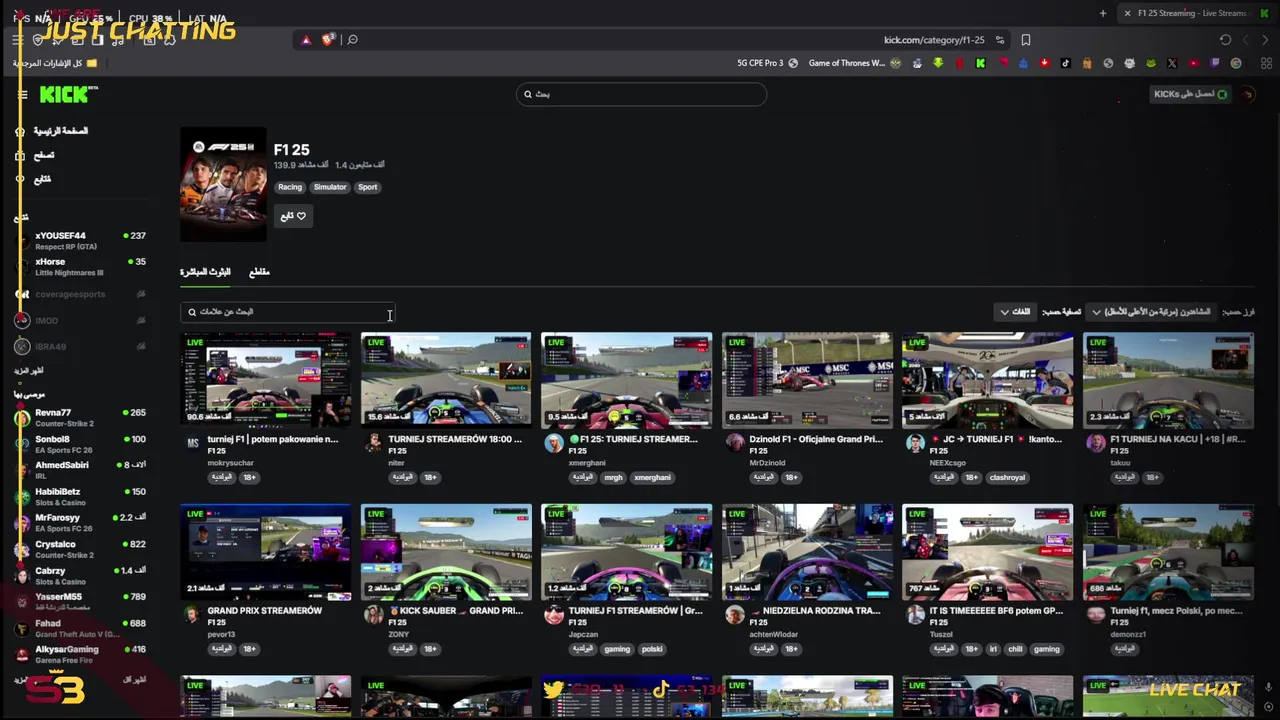
Task: Open the sidebar following icon
Action: coord(20,179)
